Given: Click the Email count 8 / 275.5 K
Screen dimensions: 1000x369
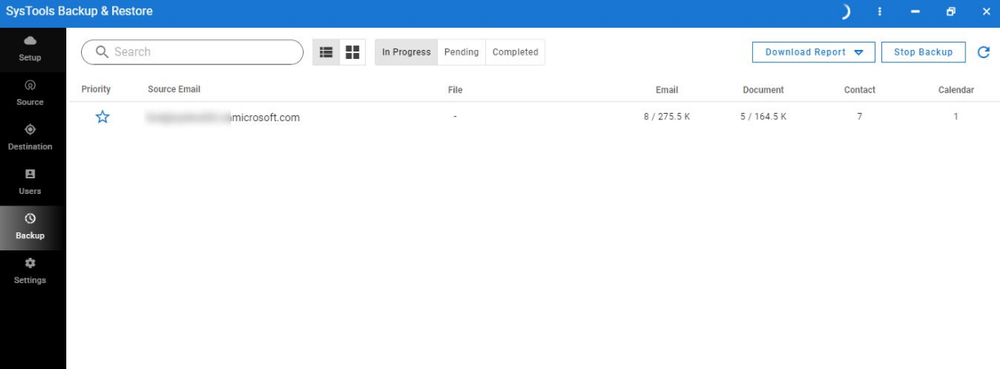Looking at the screenshot, I should pyautogui.click(x=666, y=117).
